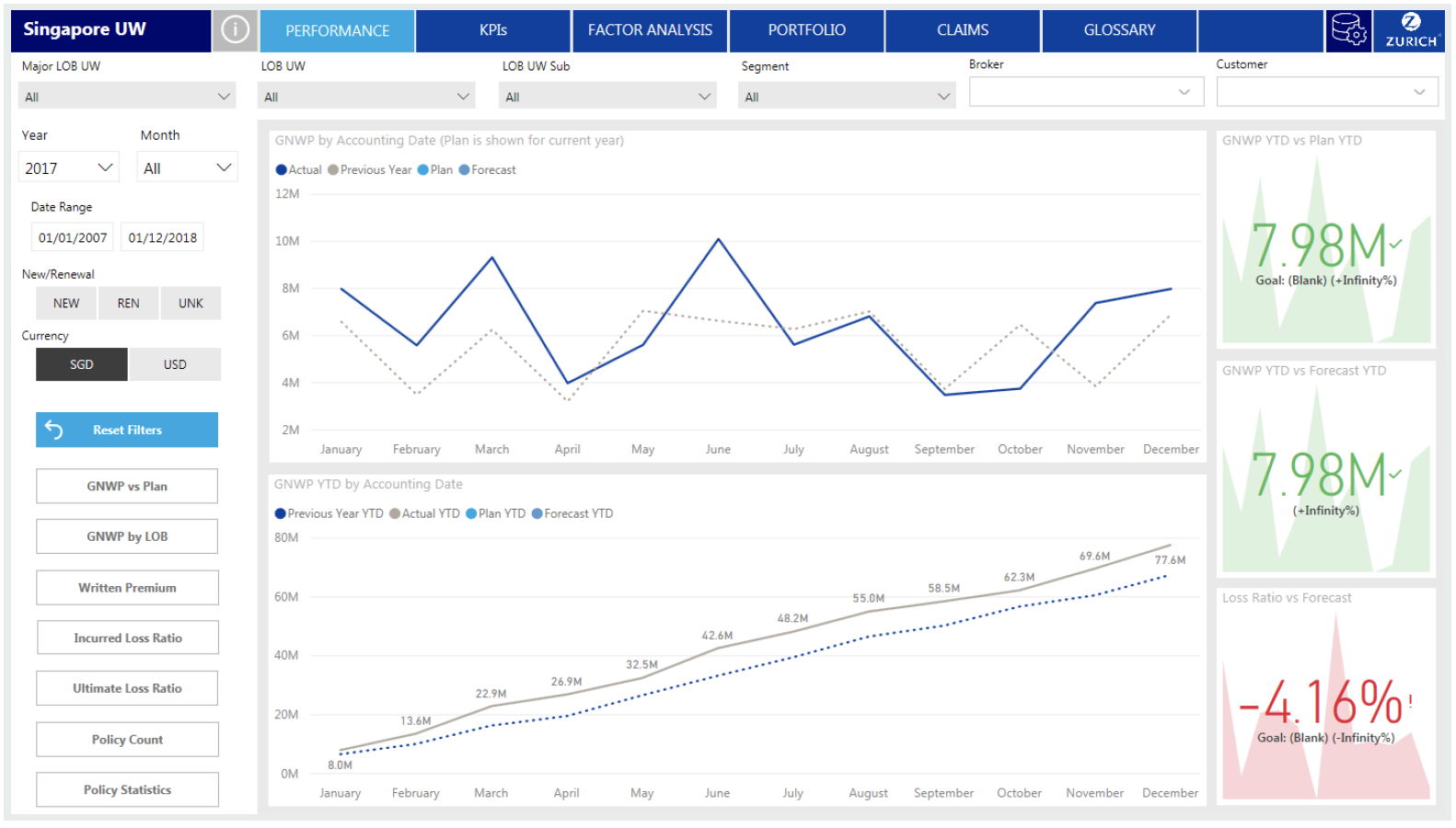This screenshot has height=828, width=1456.
Task: Click the Previous Year legend dot
Action: pos(333,170)
